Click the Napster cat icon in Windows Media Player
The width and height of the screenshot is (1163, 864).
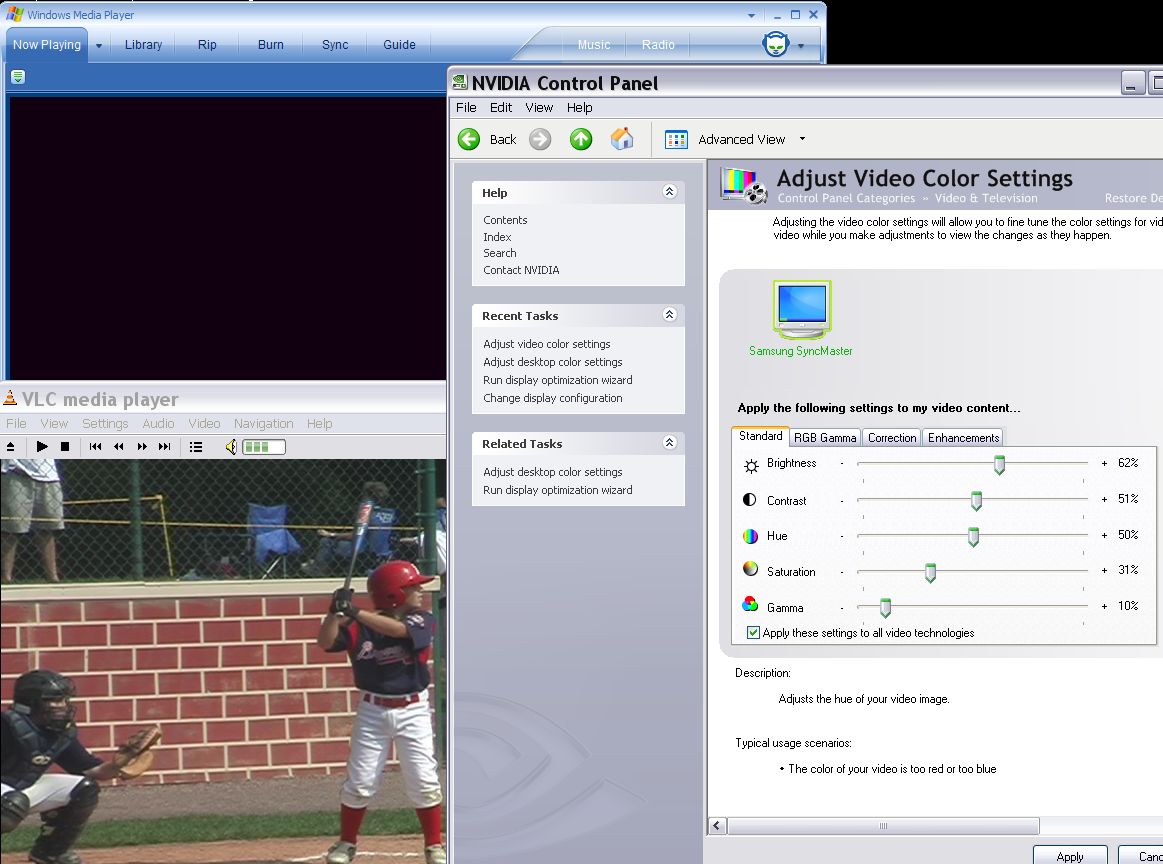pos(776,44)
